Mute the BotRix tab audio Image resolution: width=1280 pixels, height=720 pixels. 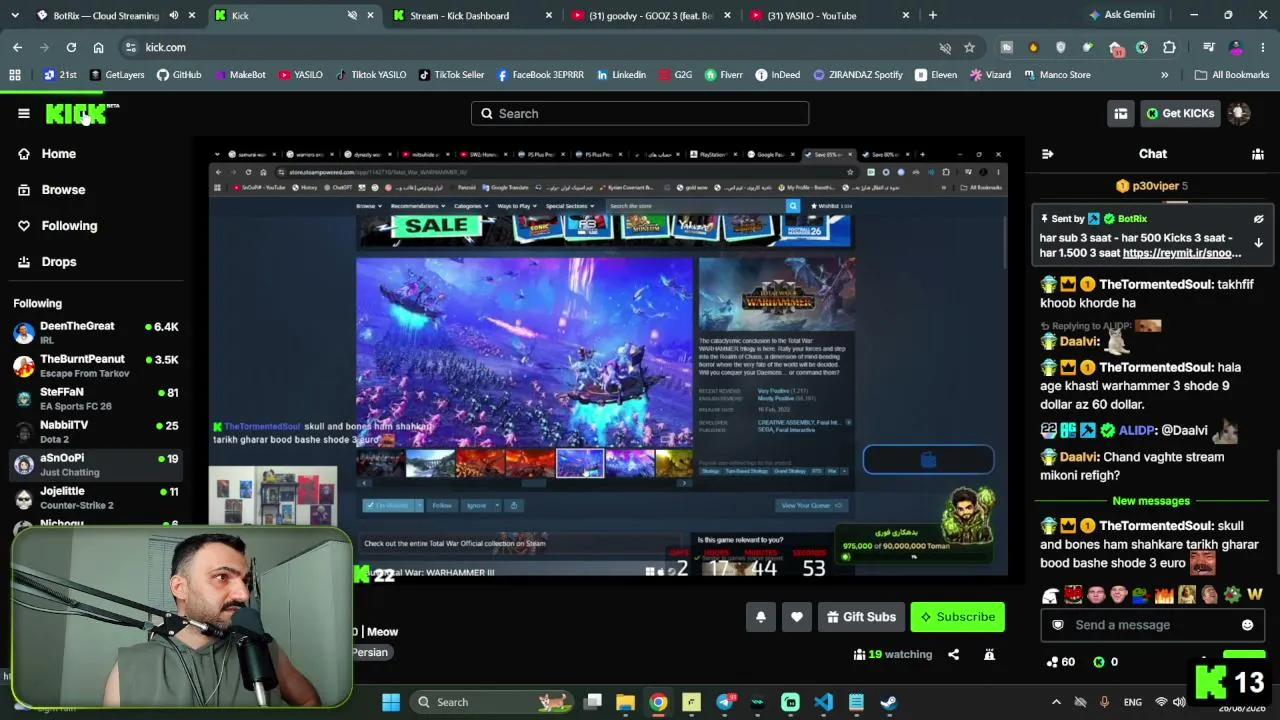[x=174, y=15]
